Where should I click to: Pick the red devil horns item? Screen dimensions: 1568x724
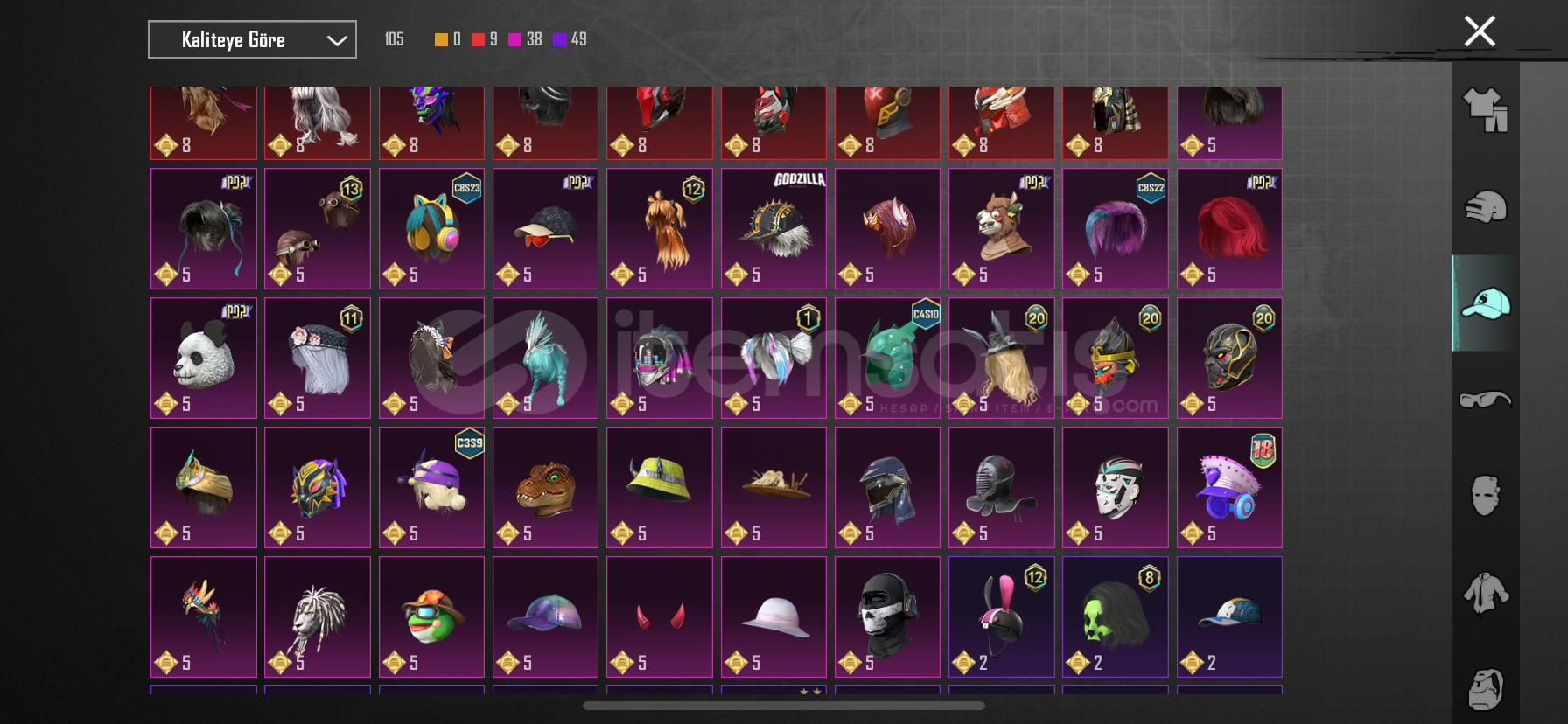pyautogui.click(x=660, y=617)
